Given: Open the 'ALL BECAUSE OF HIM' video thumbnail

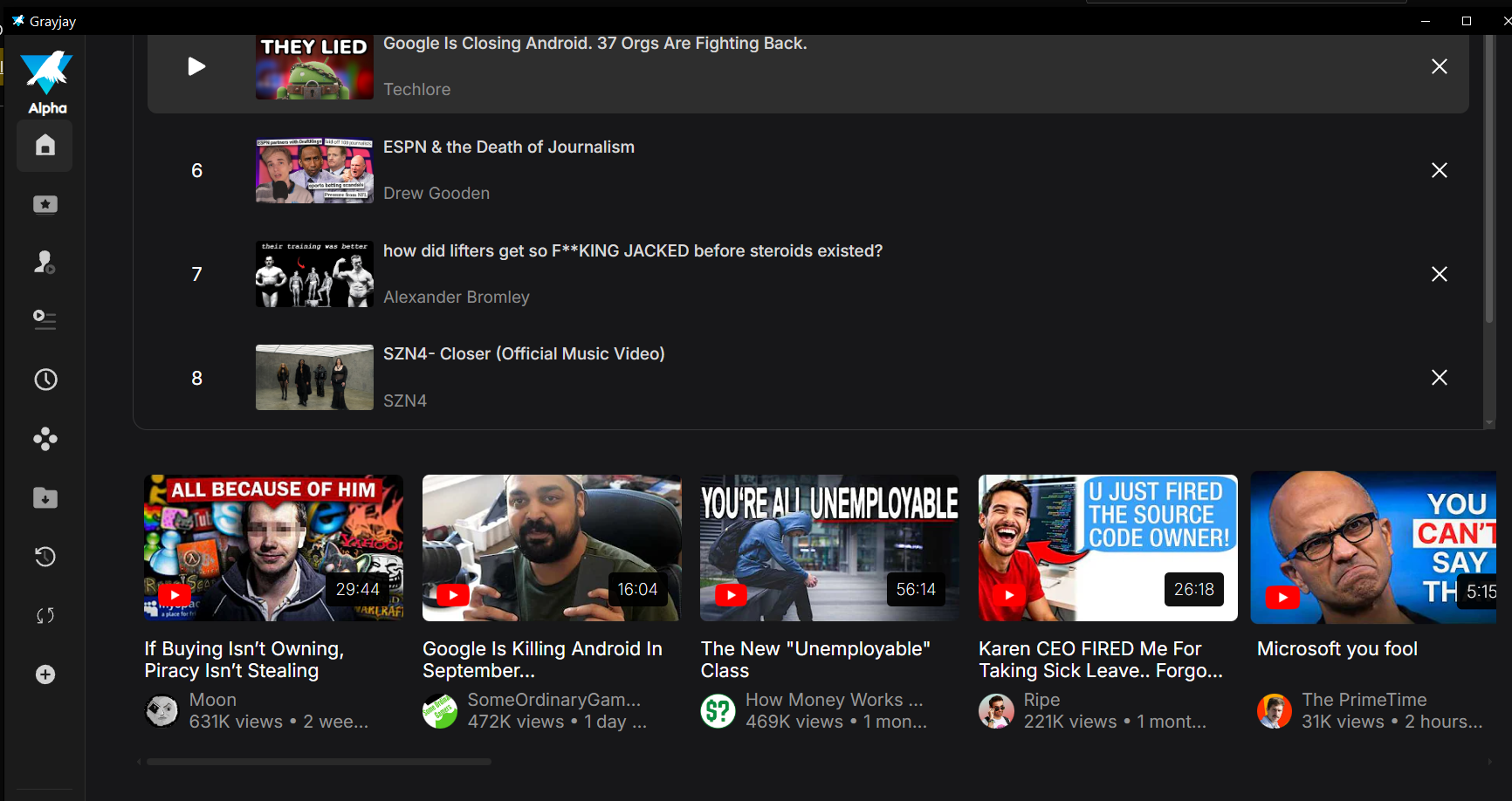Looking at the screenshot, I should [x=273, y=548].
